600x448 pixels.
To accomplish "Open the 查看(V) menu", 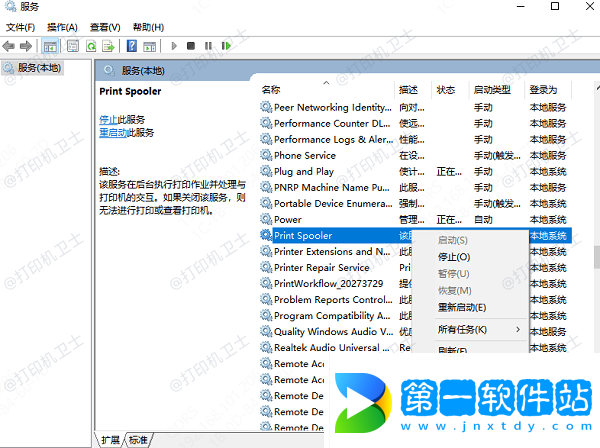I will [105, 27].
